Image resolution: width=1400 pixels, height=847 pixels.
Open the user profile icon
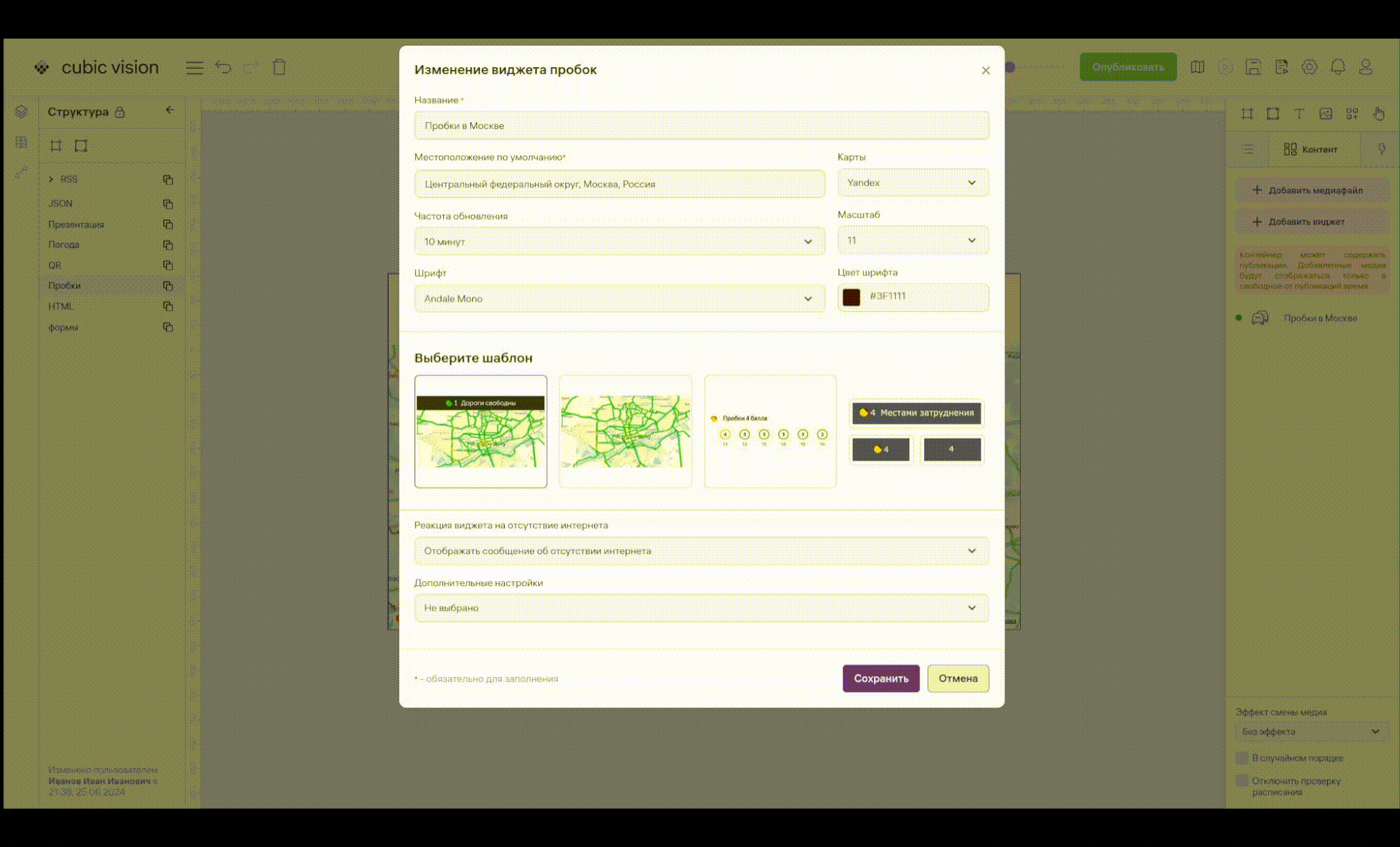coord(1365,67)
